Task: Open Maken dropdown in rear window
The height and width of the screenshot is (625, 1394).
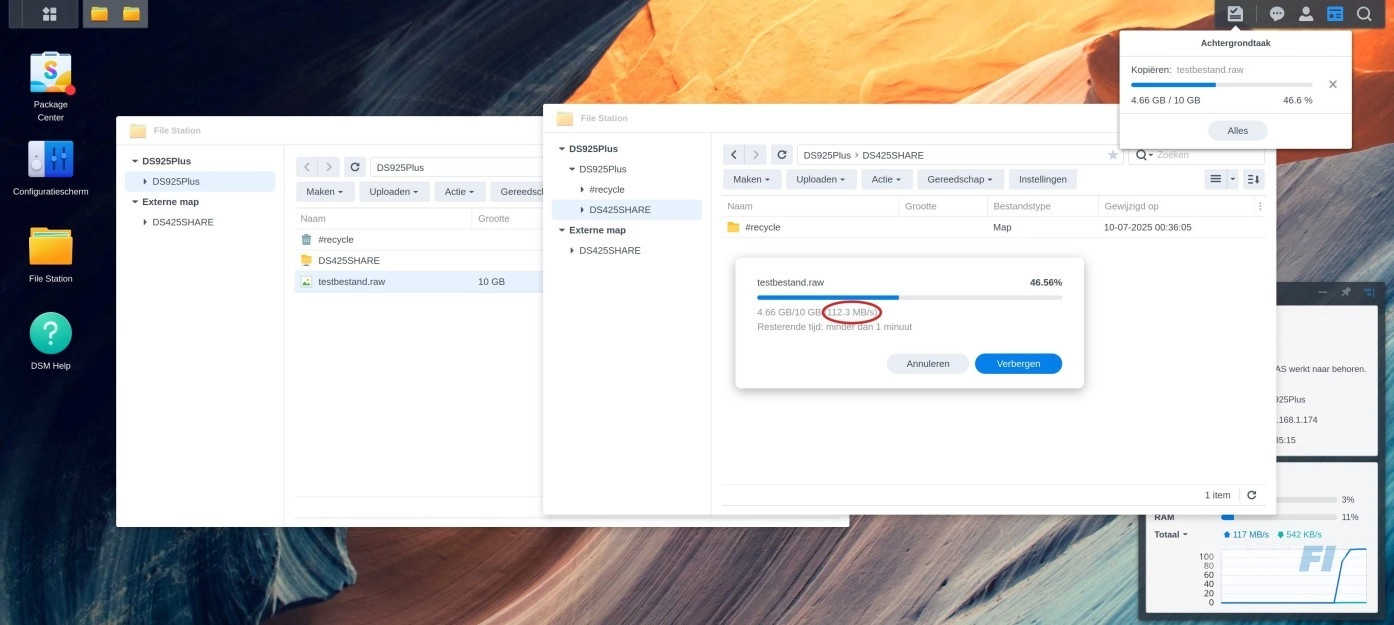Action: [325, 191]
